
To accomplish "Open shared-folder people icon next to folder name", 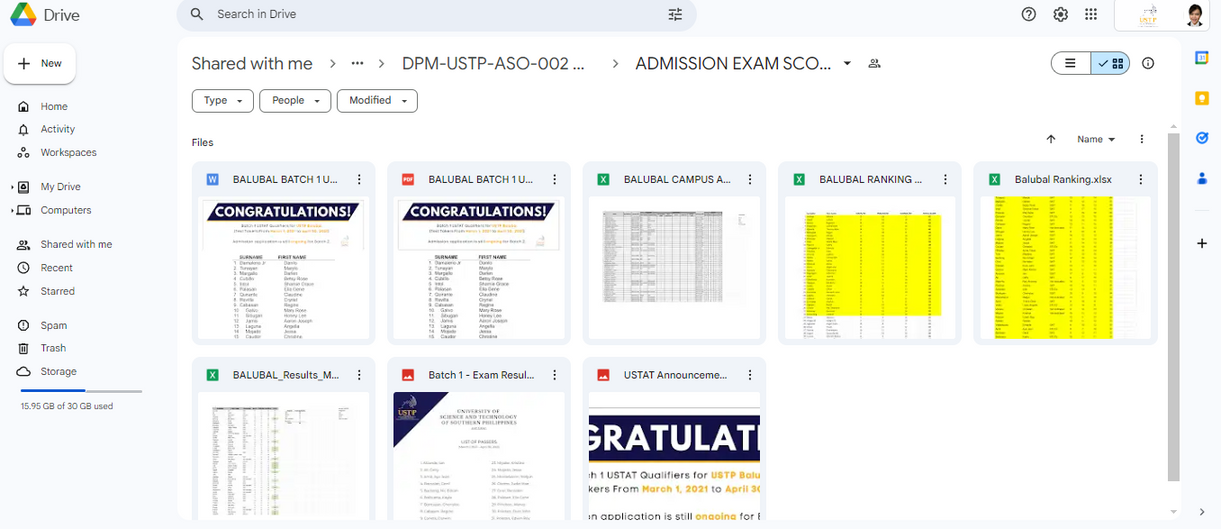I will (x=875, y=63).
